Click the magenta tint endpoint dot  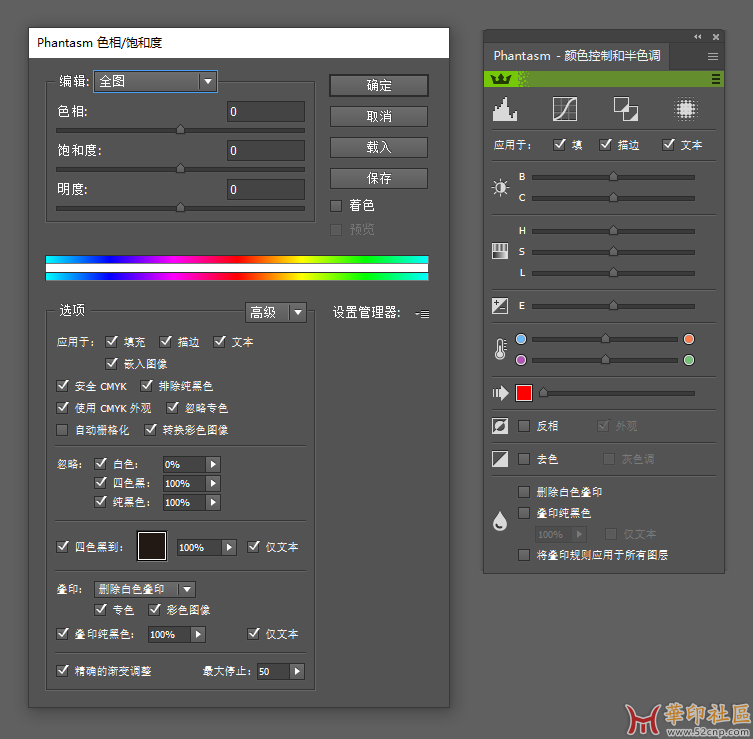521,360
